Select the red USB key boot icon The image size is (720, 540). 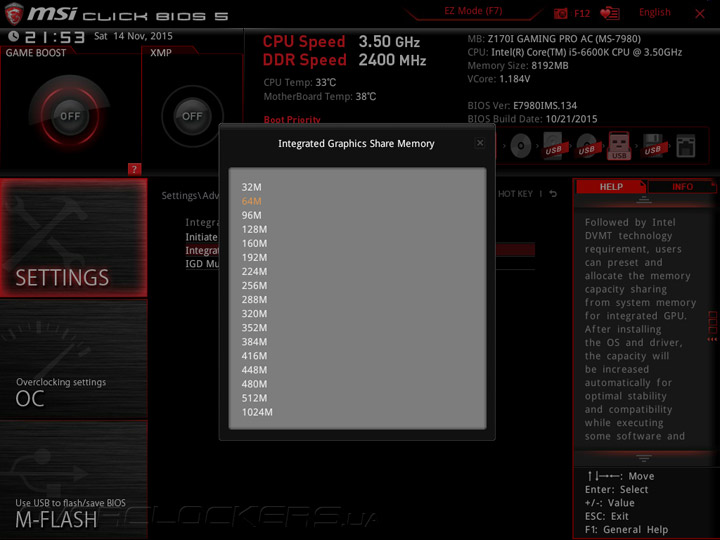tap(619, 146)
